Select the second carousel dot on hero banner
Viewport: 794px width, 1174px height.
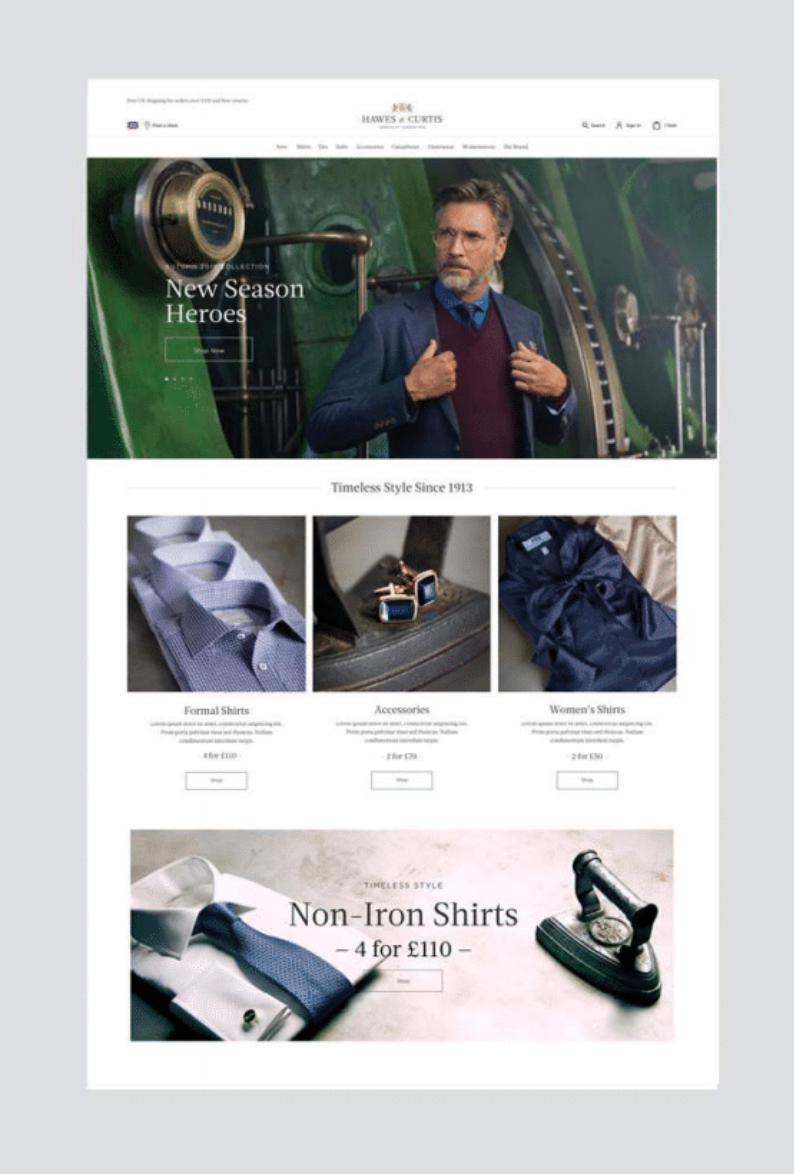175,379
